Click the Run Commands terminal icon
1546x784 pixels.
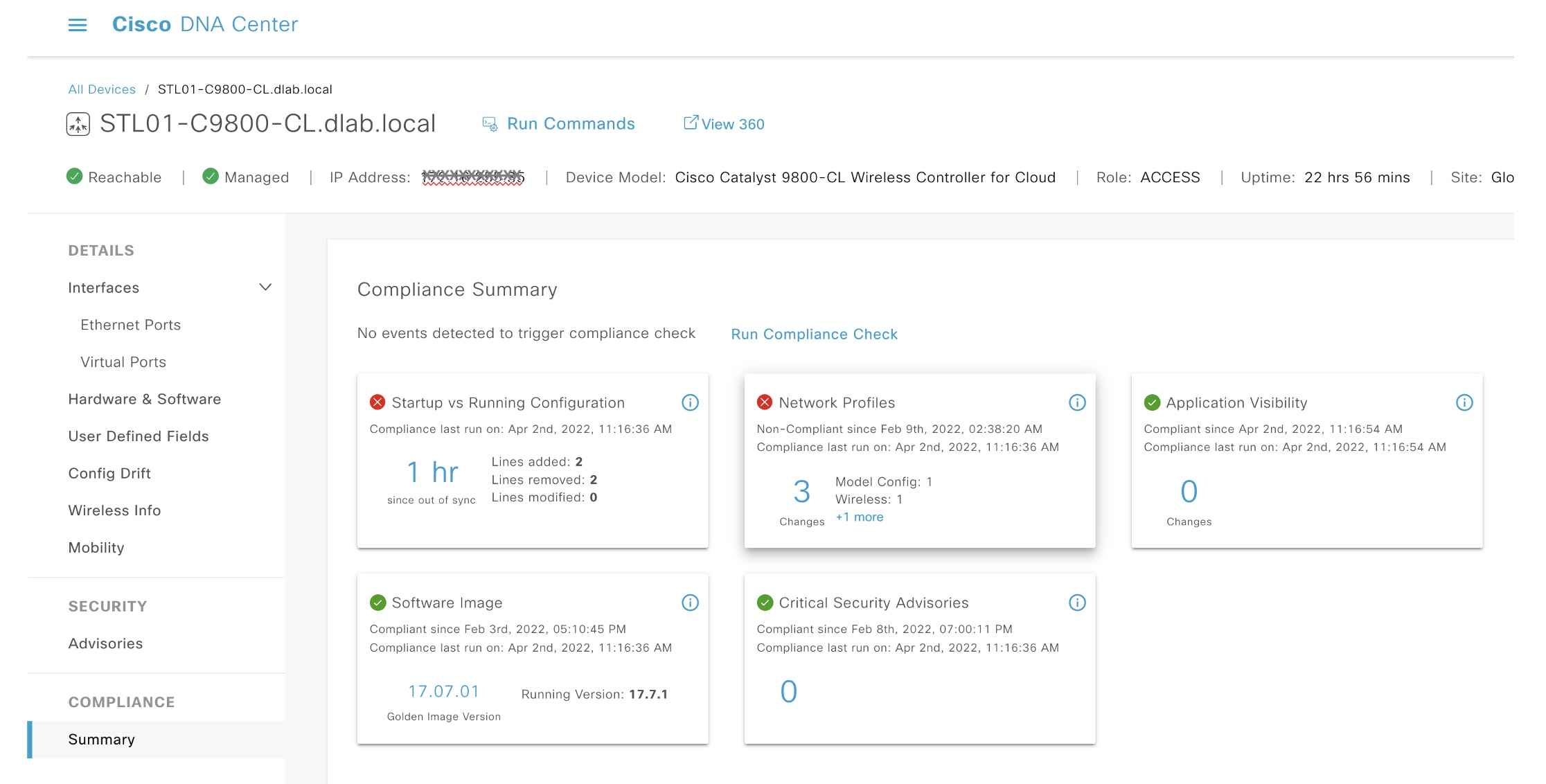(490, 124)
